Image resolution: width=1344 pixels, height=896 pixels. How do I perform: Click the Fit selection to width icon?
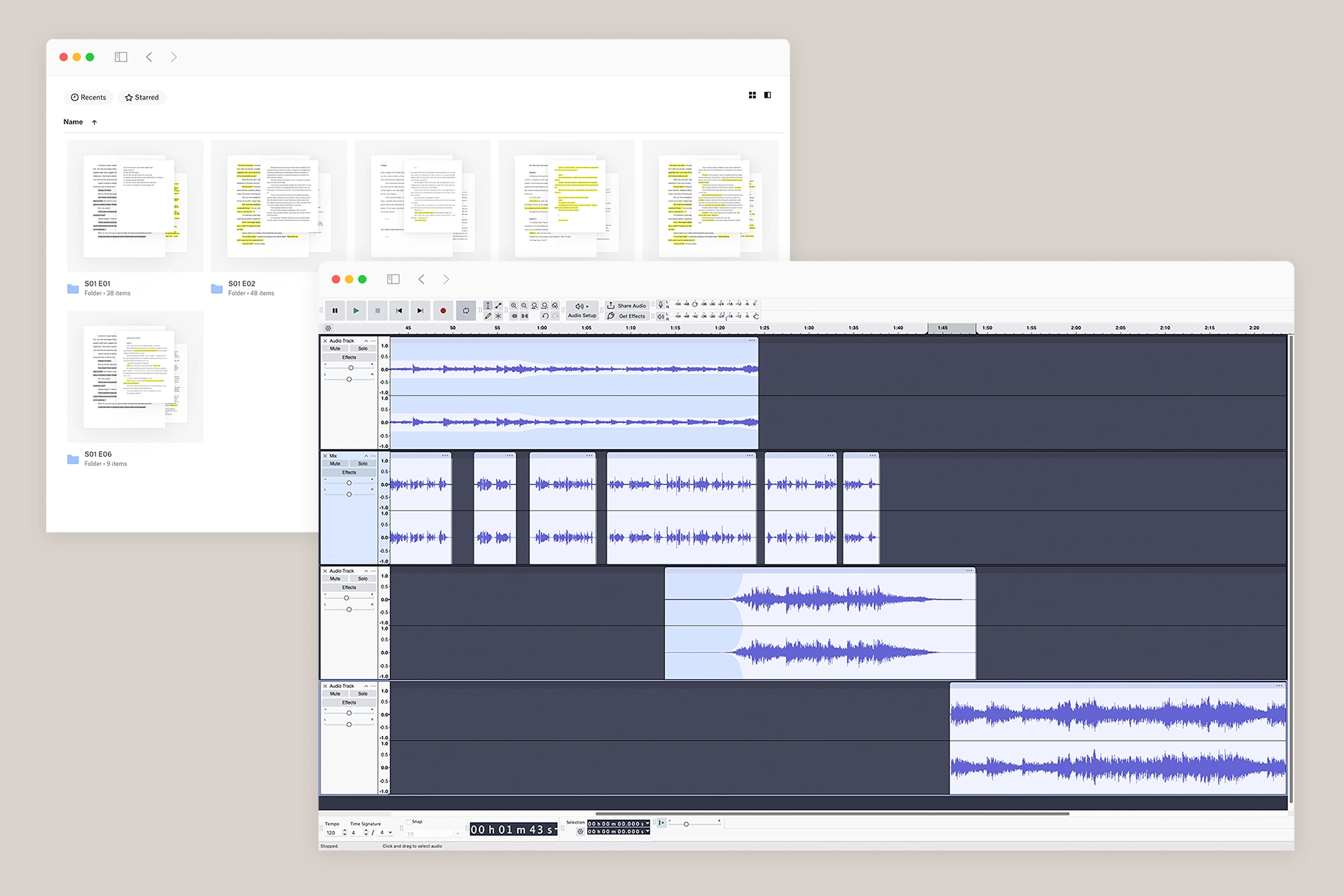tap(535, 306)
